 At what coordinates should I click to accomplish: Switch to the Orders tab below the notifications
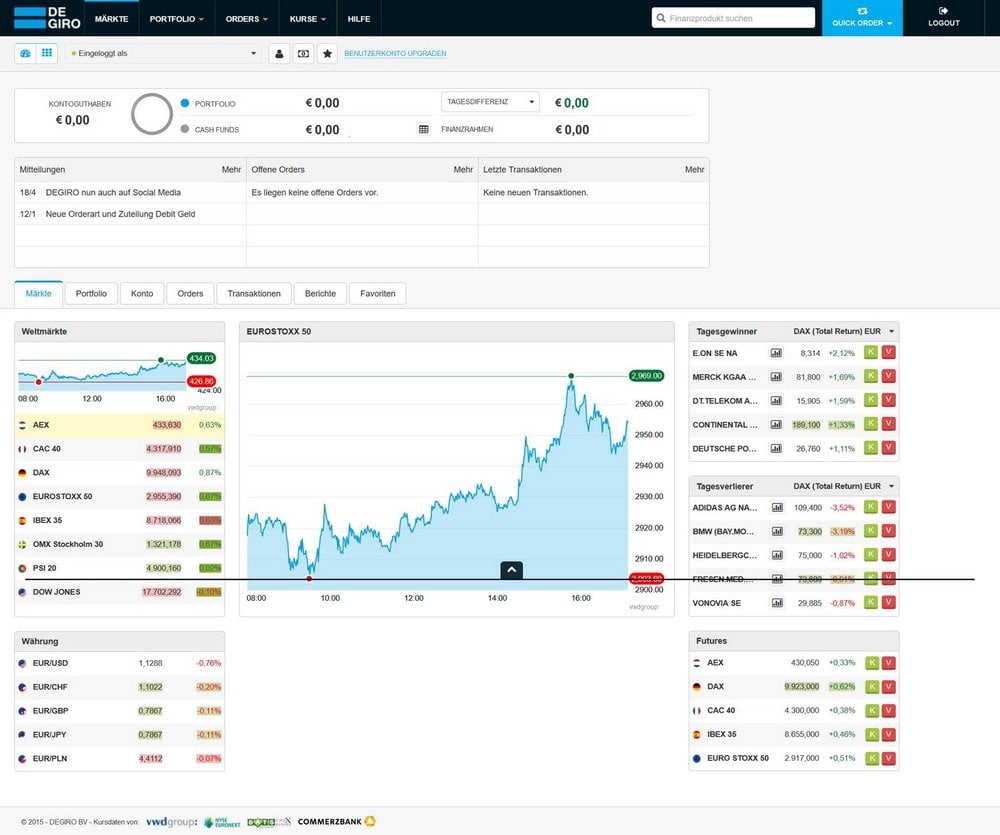coord(190,293)
